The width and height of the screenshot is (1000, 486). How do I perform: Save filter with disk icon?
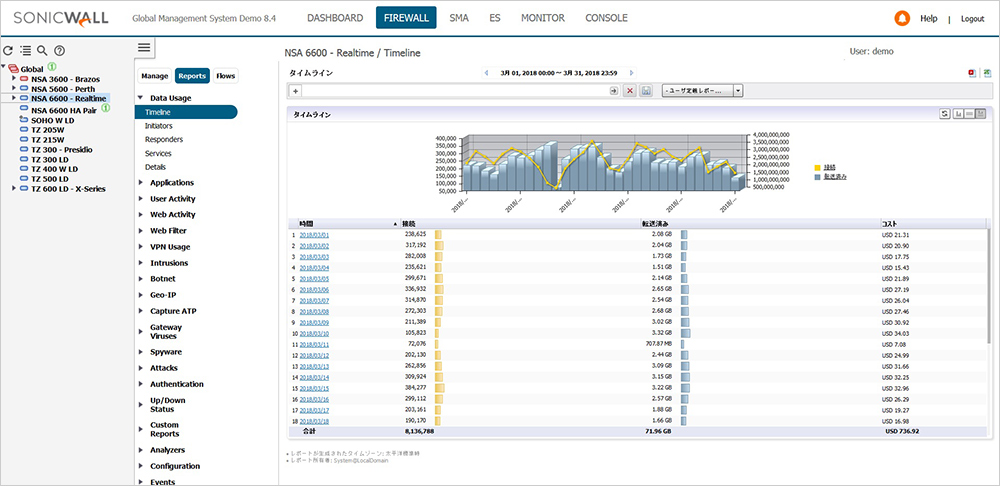[x=645, y=91]
